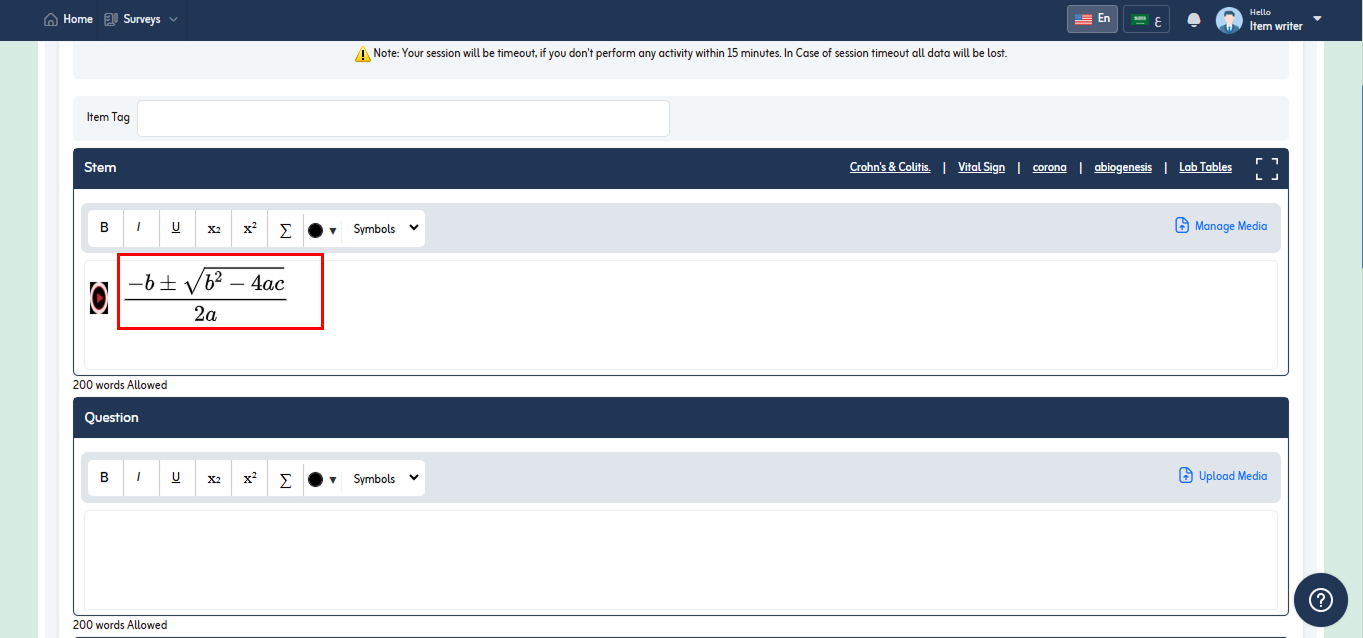Play the media icon in Stem content
The width and height of the screenshot is (1363, 638).
(x=99, y=297)
